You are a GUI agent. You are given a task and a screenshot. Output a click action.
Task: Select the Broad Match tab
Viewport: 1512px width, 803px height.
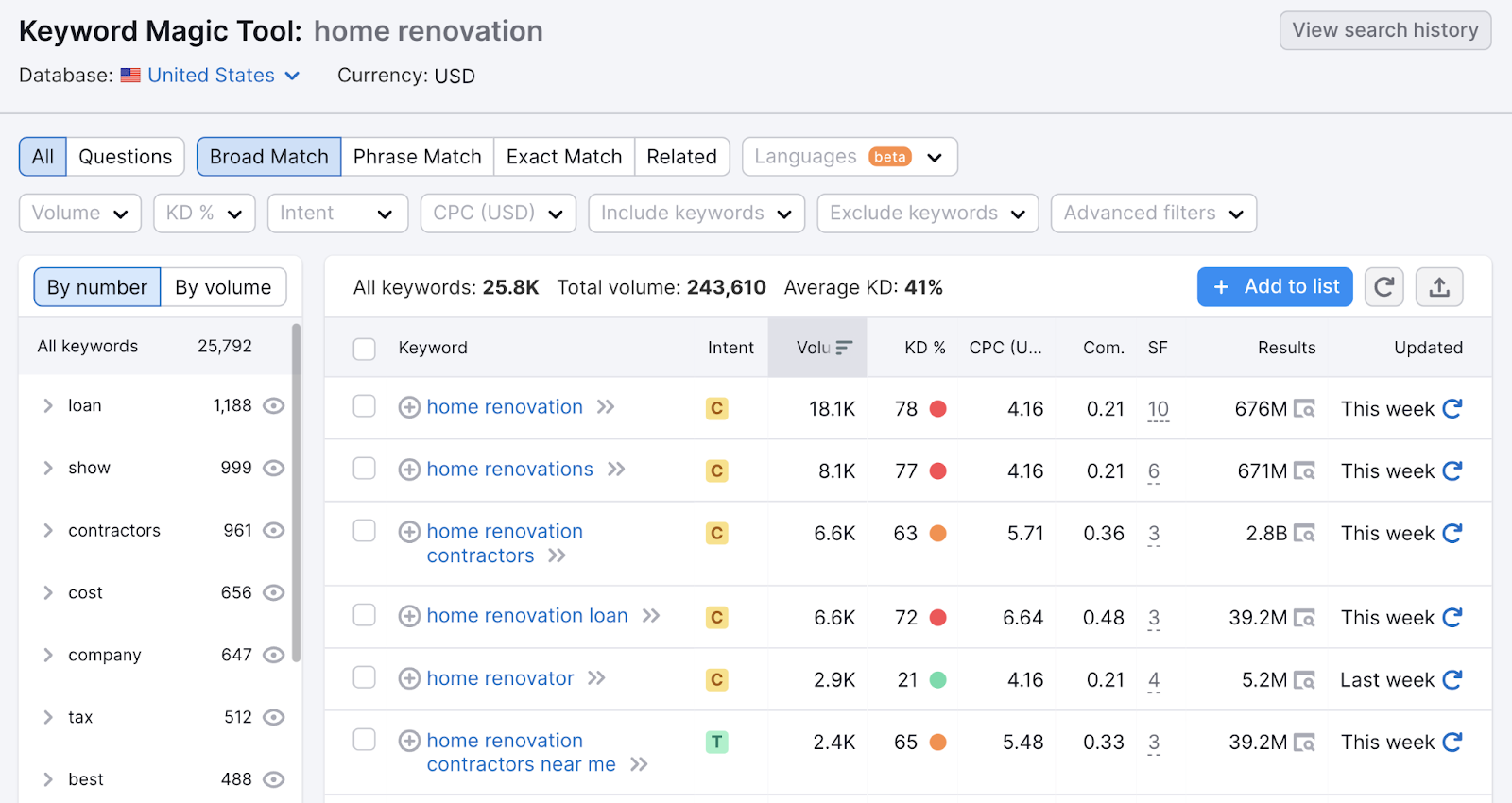click(269, 157)
